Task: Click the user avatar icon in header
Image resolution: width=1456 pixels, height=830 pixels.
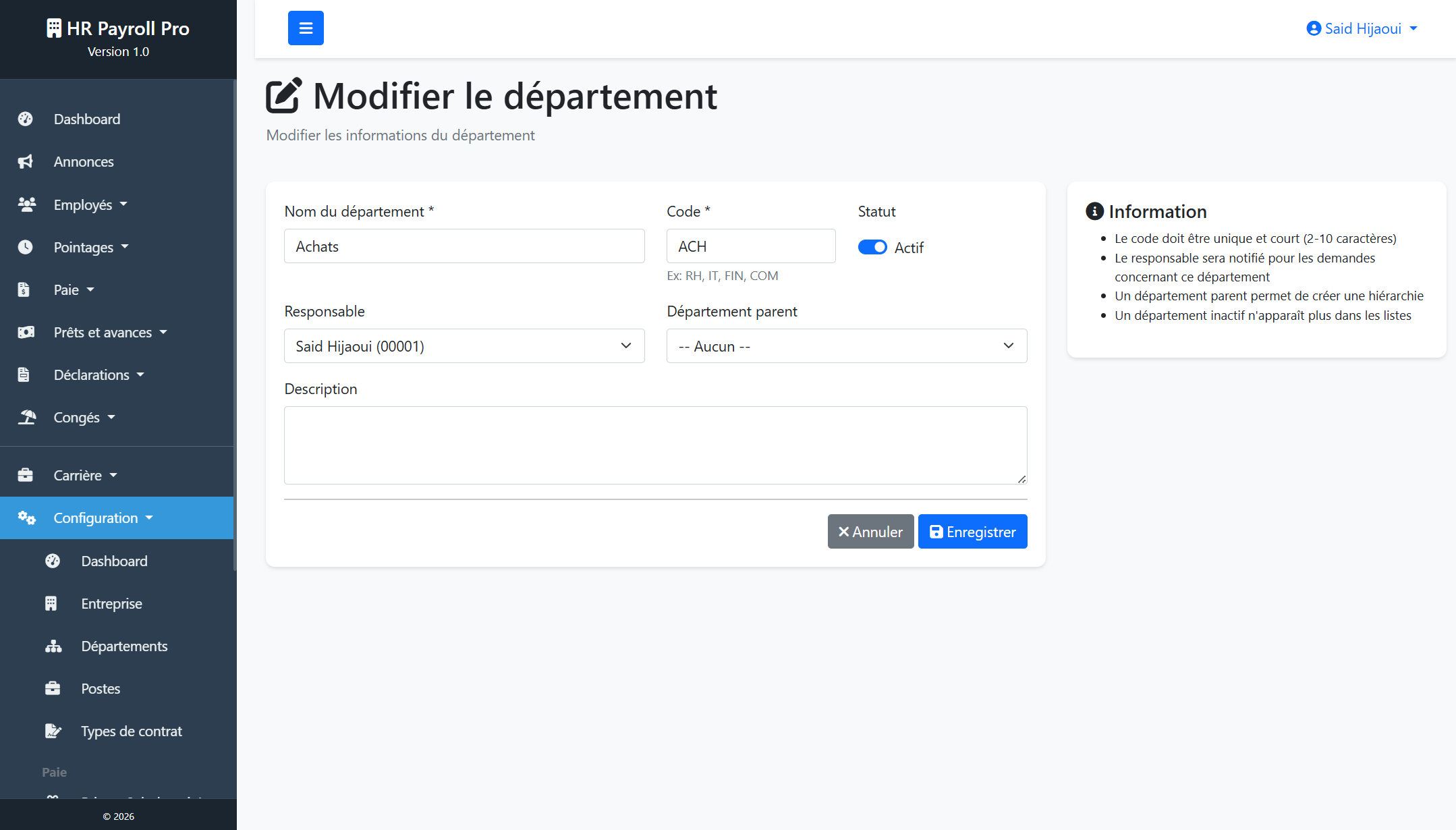Action: tap(1314, 28)
